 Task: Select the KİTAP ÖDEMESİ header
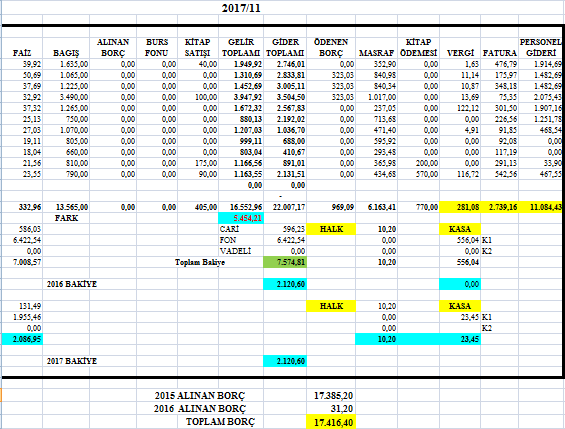(418, 48)
